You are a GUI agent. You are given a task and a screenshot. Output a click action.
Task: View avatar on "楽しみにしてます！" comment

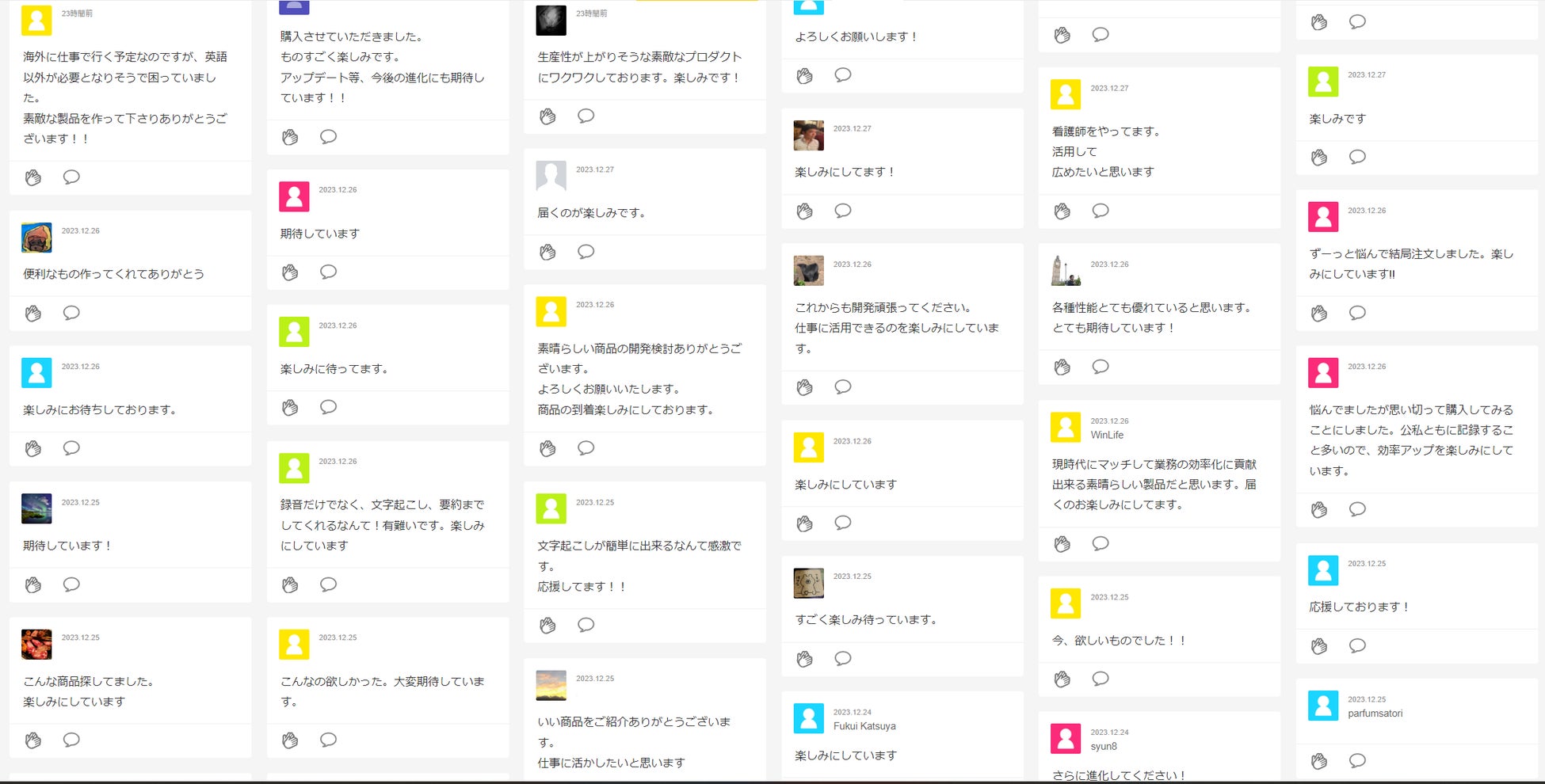[x=808, y=135]
